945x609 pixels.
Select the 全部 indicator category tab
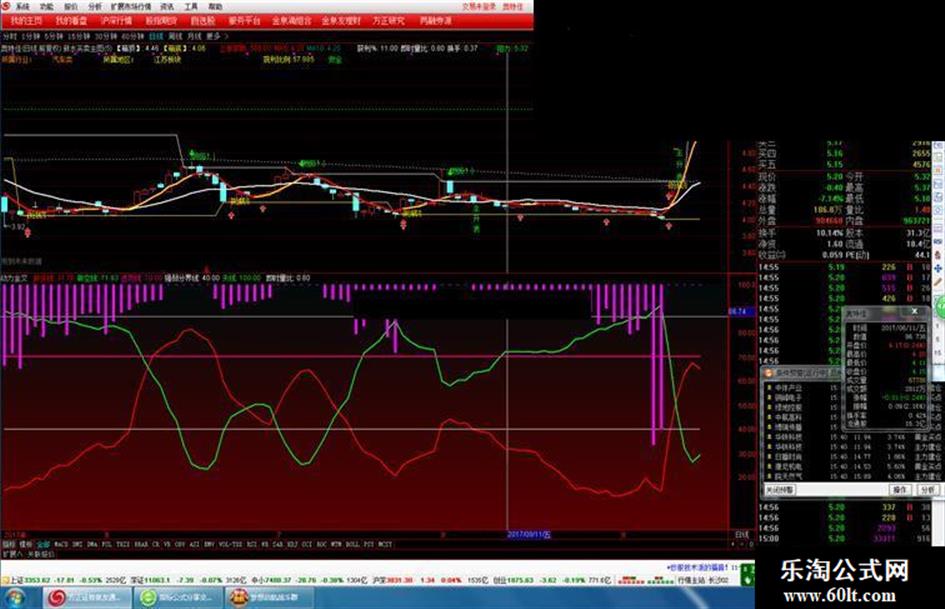[43, 544]
